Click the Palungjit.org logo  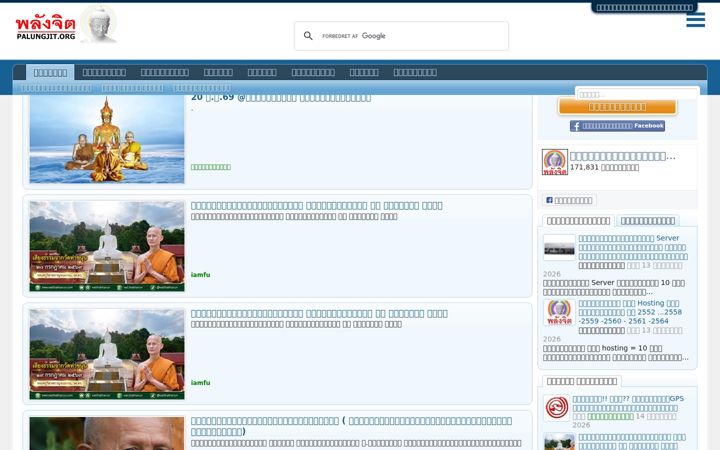(45, 28)
